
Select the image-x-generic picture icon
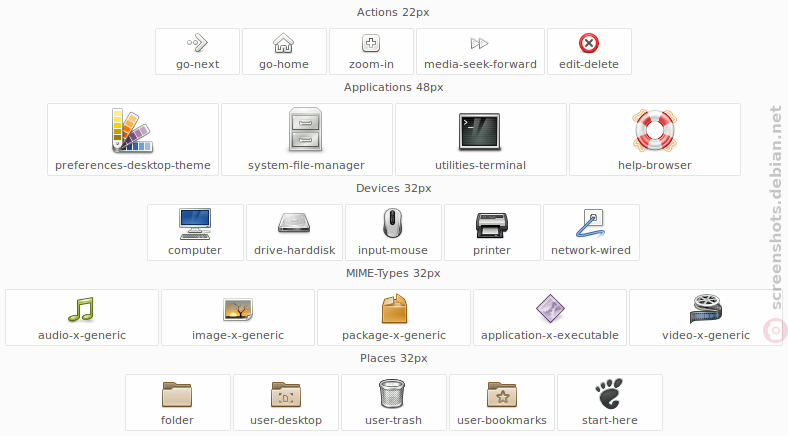pyautogui.click(x=238, y=309)
